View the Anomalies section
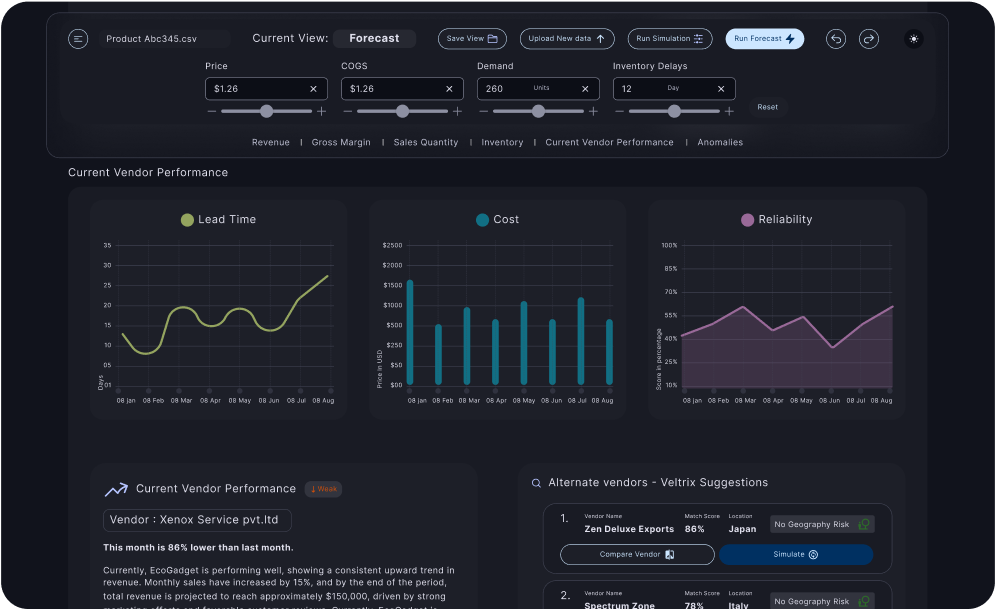Image resolution: width=995 pixels, height=609 pixels. click(720, 143)
